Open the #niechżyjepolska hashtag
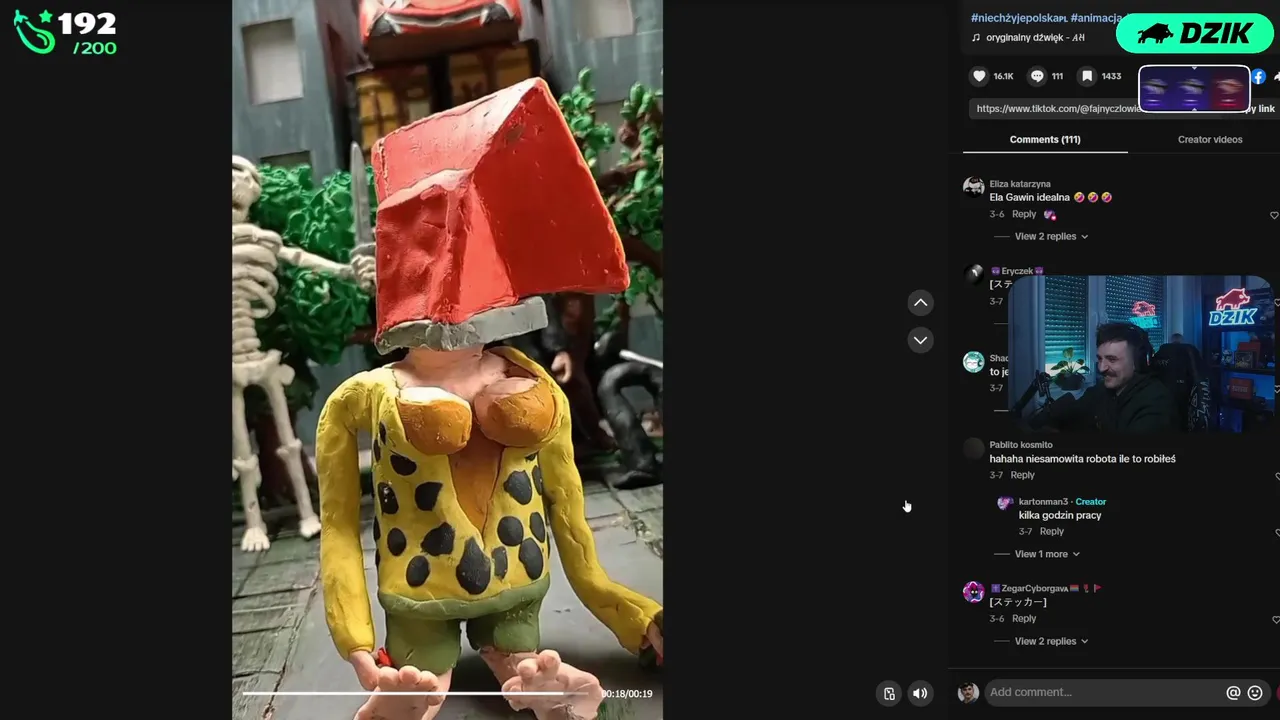 [x=1018, y=18]
